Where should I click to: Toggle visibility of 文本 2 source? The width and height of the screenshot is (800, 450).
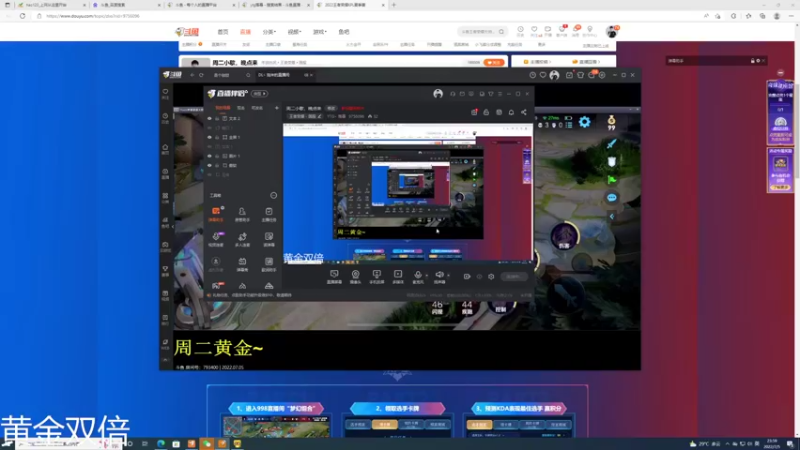coord(209,118)
